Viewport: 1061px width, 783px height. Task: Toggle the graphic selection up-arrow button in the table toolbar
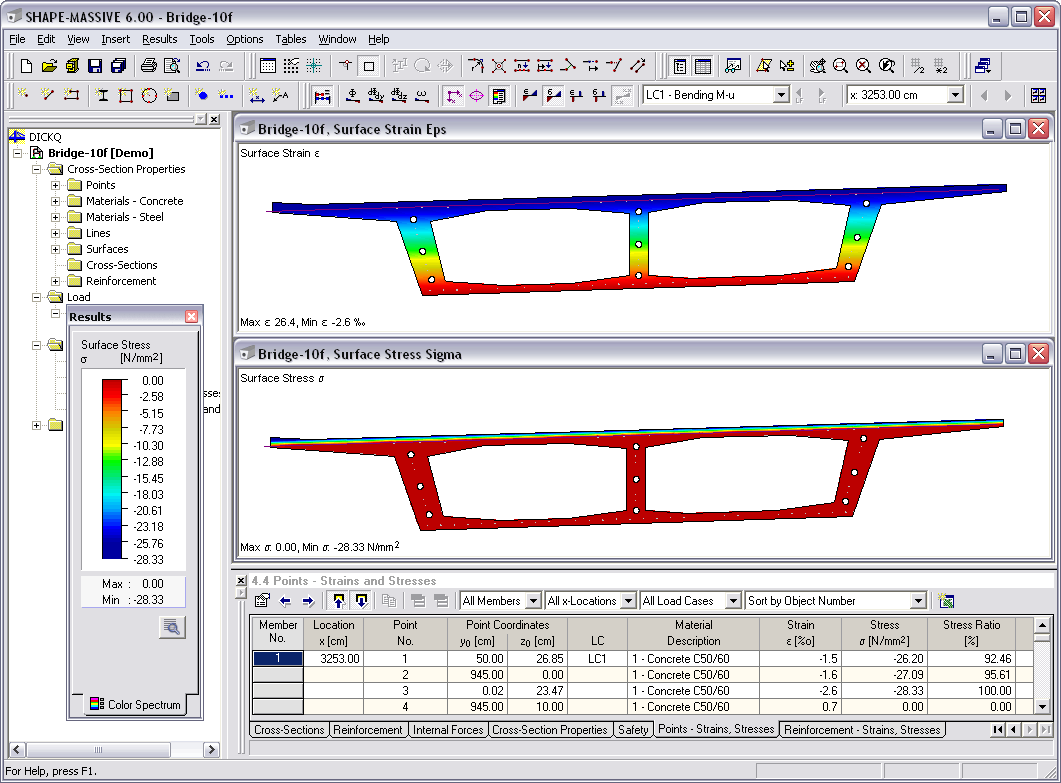(x=339, y=601)
